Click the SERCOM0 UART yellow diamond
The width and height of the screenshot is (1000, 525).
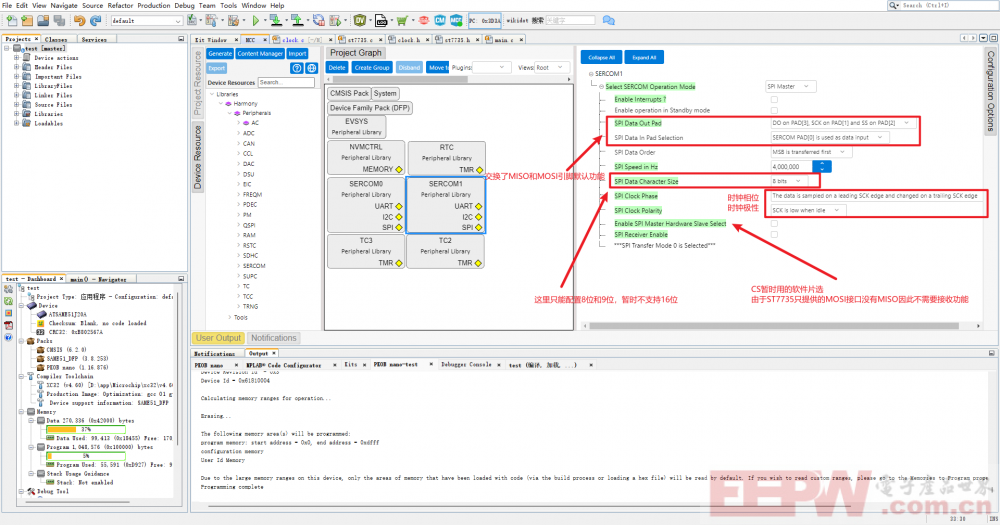click(399, 206)
